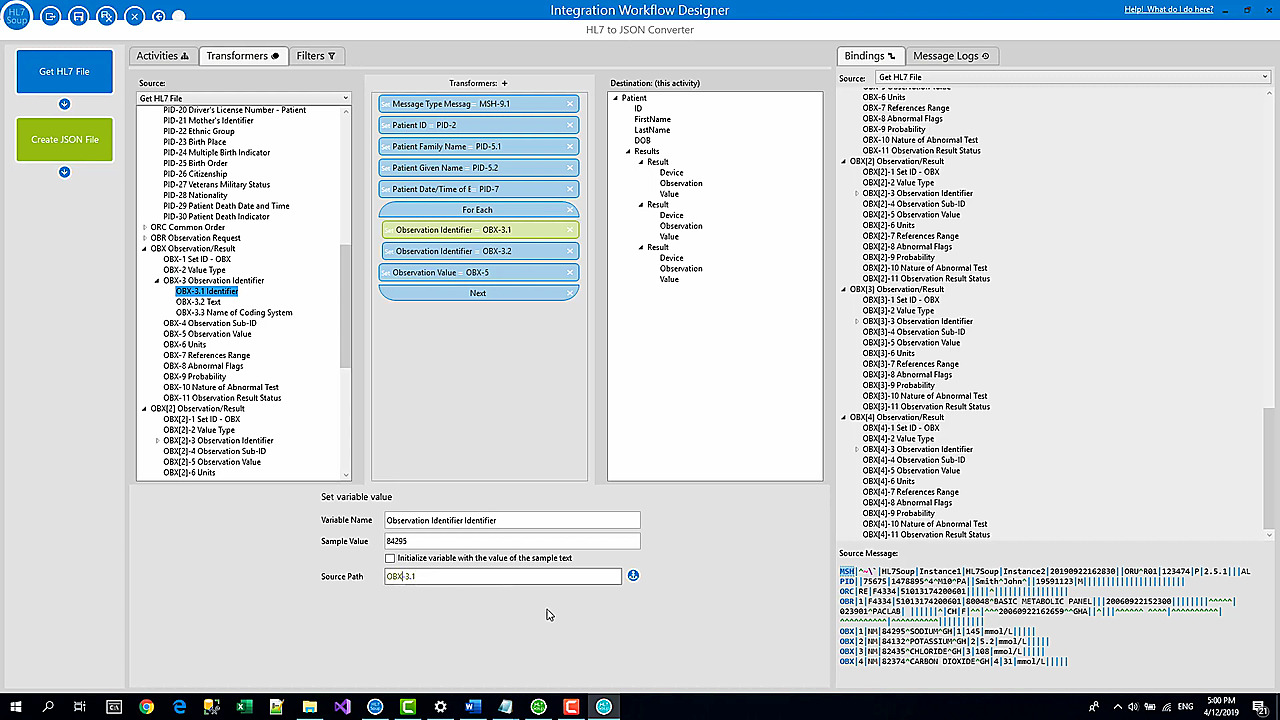Screen dimensions: 1280x720
Task: Click the Source Path field
Action: [x=503, y=576]
